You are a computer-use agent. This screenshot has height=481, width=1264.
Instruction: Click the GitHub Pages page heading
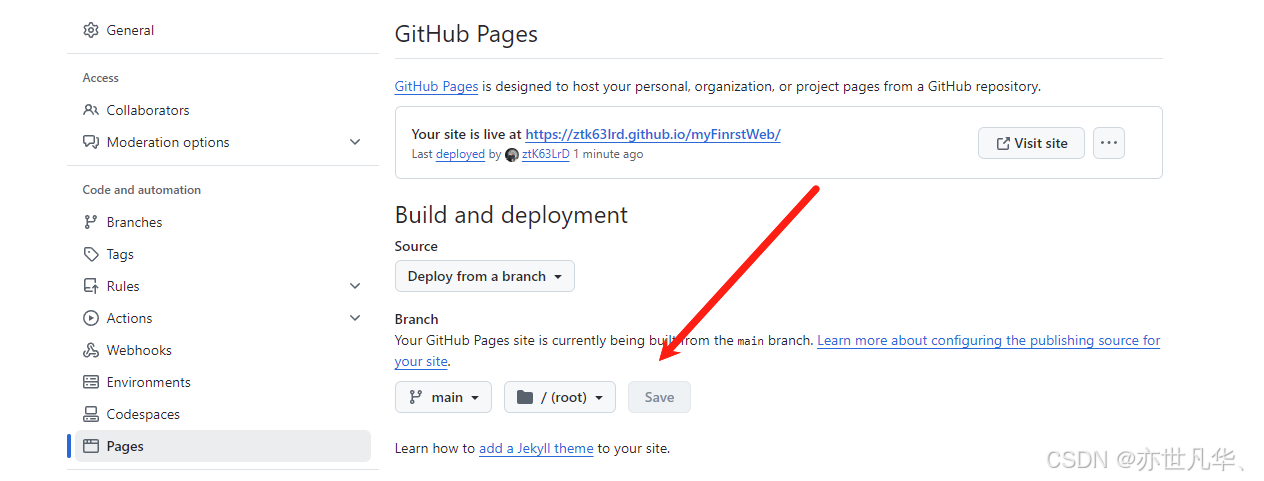(x=466, y=34)
